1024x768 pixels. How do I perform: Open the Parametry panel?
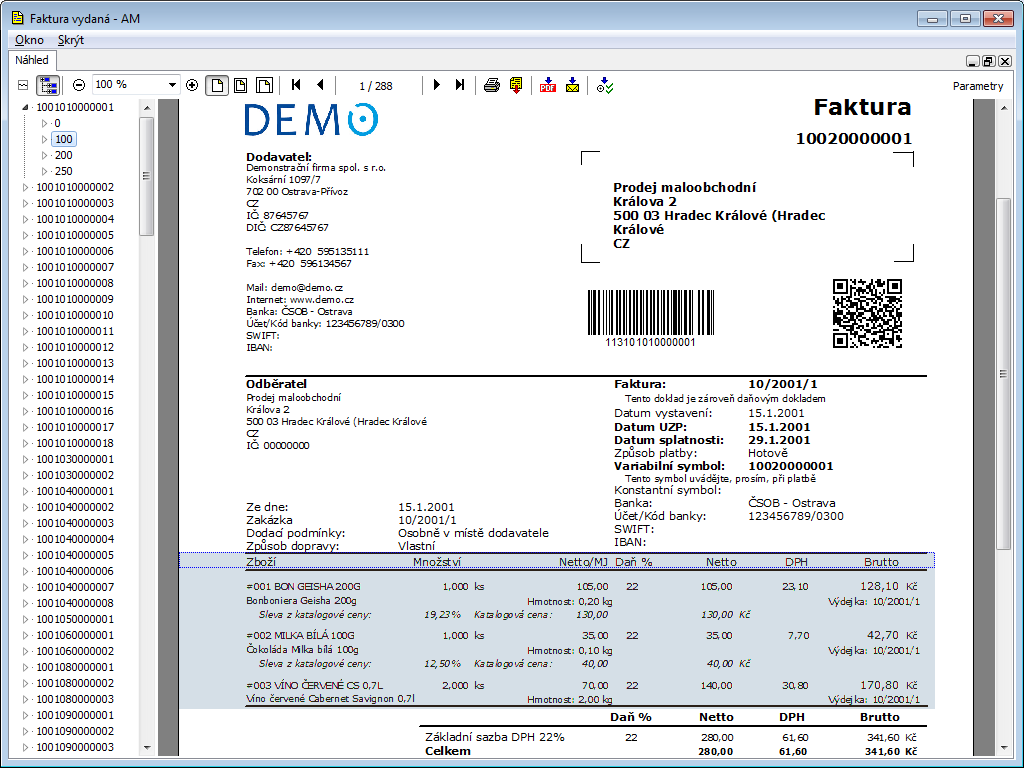click(978, 86)
